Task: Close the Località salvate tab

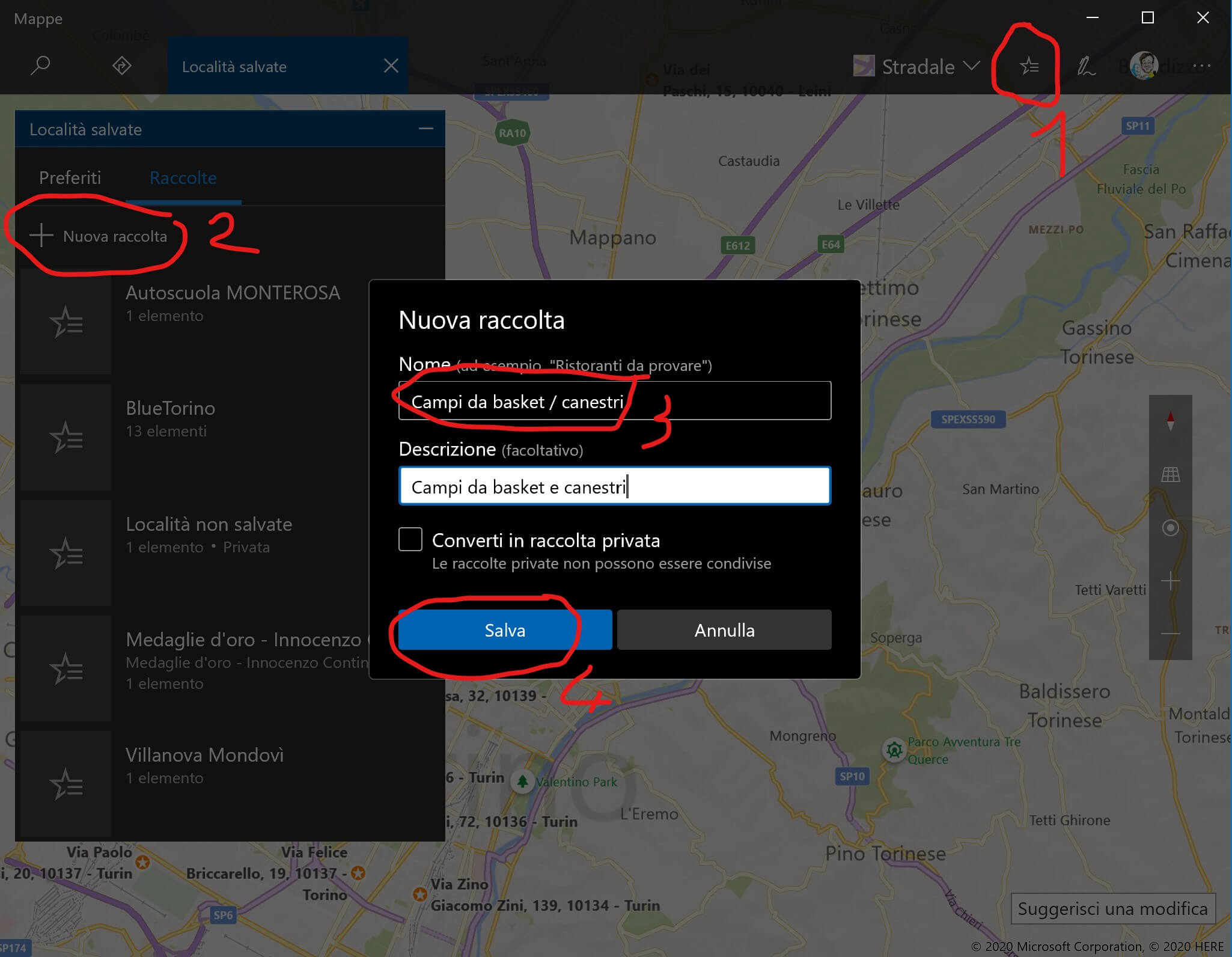Action: 391,66
